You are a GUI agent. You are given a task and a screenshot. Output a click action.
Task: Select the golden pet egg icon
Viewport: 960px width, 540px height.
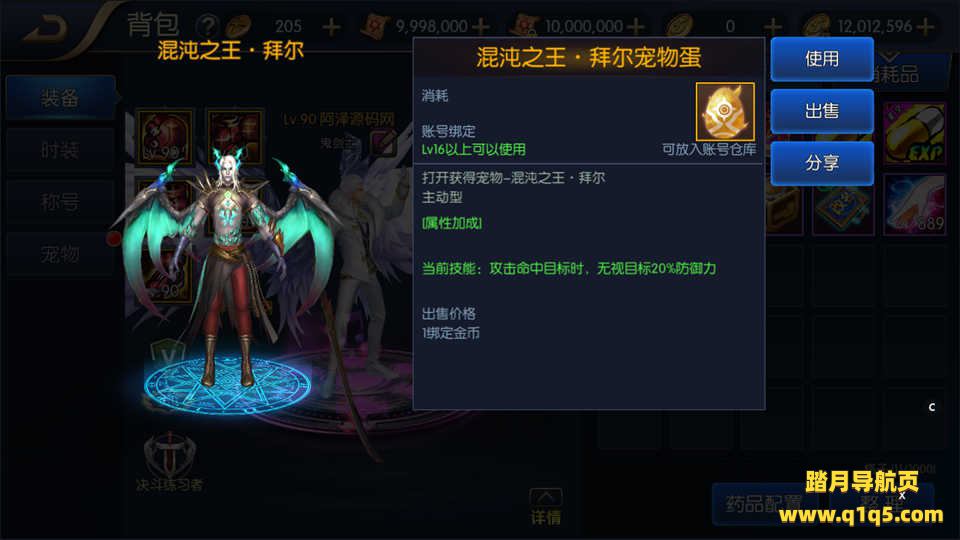point(725,111)
